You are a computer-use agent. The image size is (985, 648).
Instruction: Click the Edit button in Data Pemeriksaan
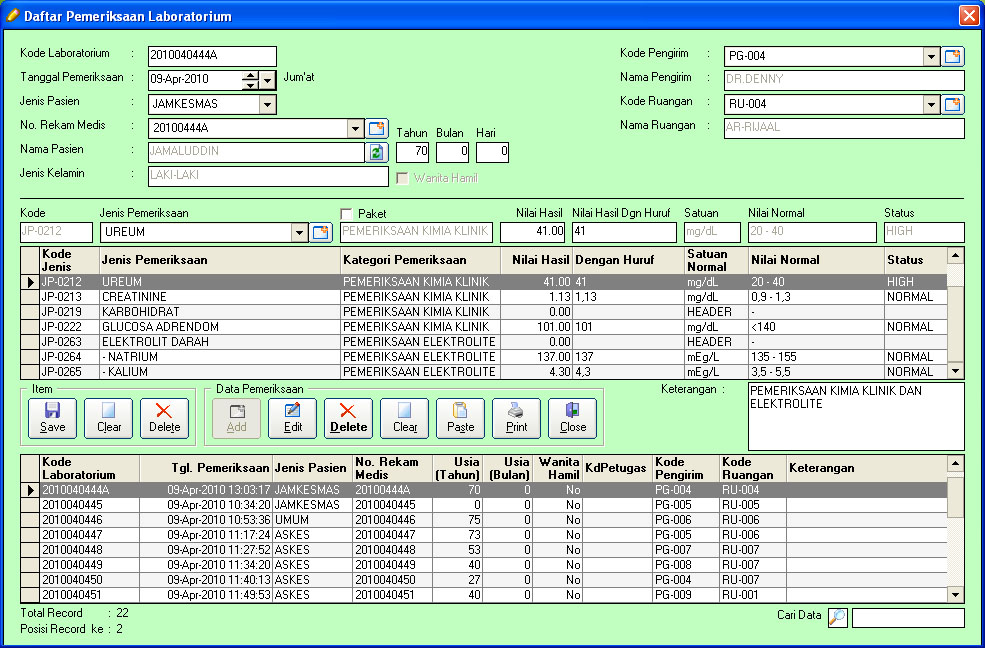(292, 417)
